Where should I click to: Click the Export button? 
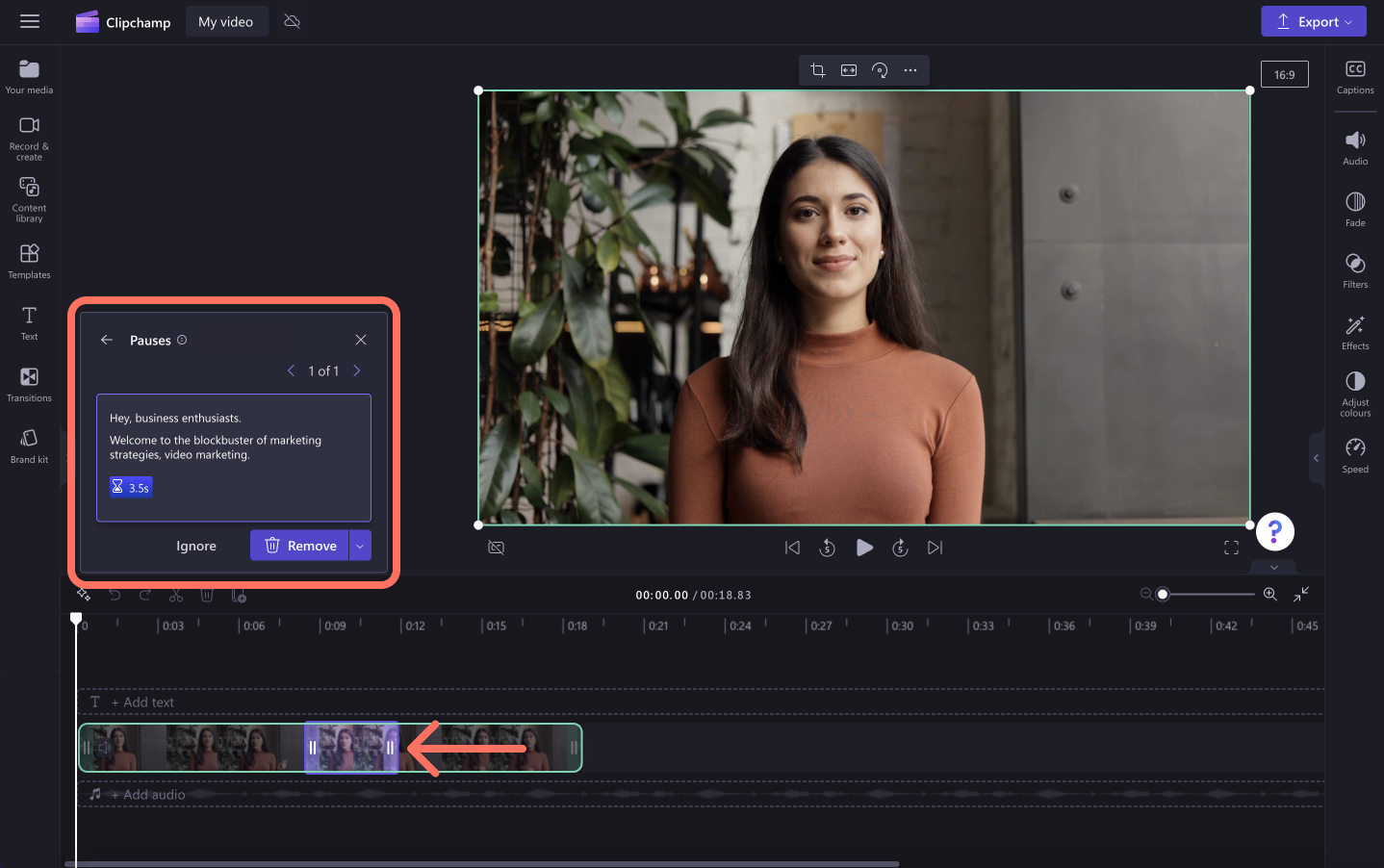(1314, 21)
